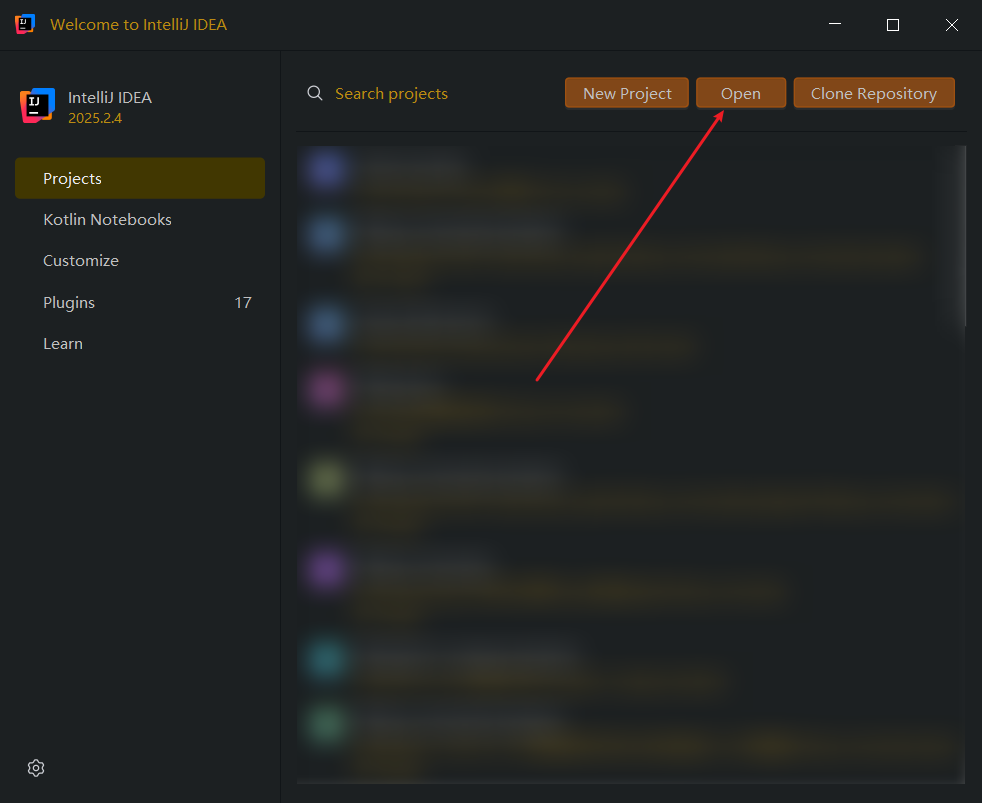Click the recent projects list scrollbar
This screenshot has height=803, width=982.
[961, 240]
